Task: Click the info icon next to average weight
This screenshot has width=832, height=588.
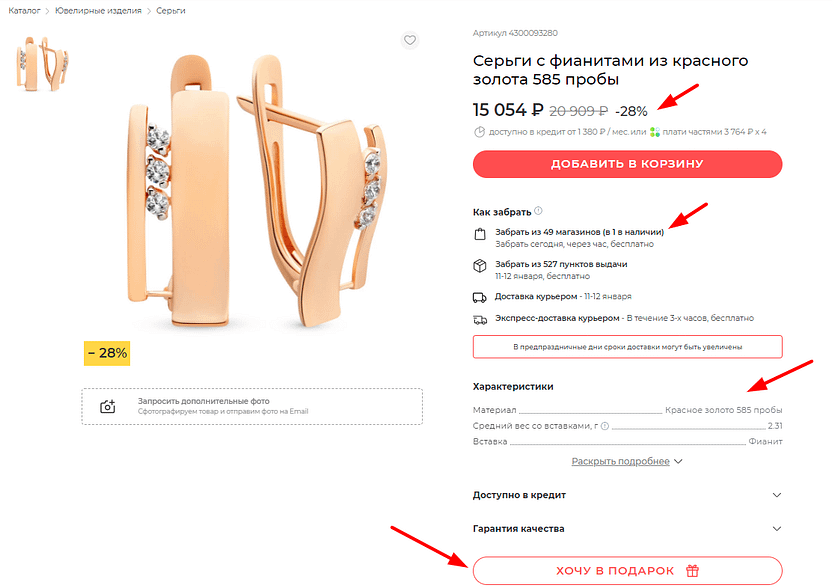Action: [605, 427]
